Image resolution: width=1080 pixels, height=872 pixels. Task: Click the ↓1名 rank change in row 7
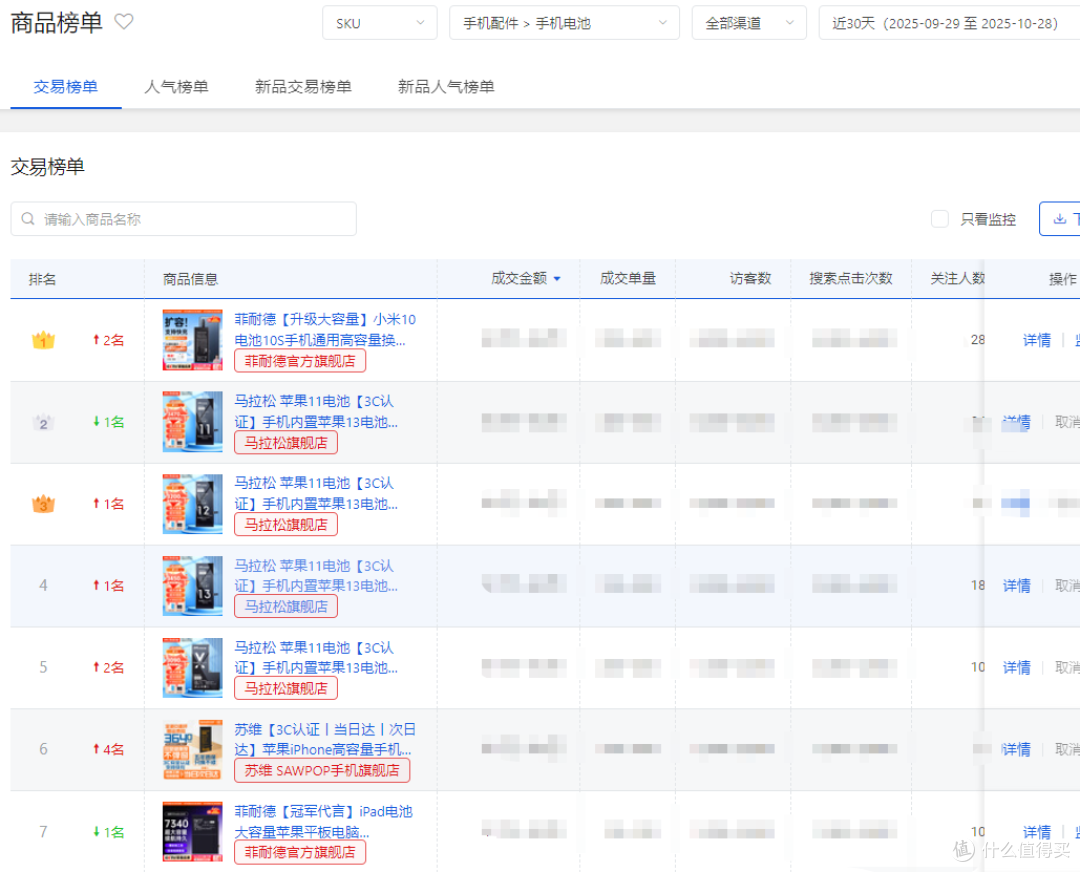[x=108, y=832]
